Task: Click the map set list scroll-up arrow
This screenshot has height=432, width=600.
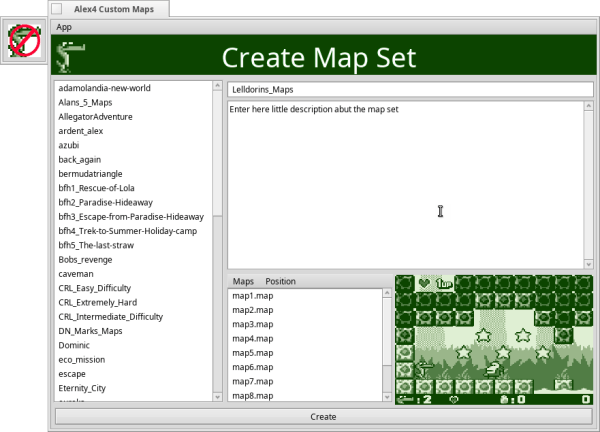Action: click(x=218, y=87)
